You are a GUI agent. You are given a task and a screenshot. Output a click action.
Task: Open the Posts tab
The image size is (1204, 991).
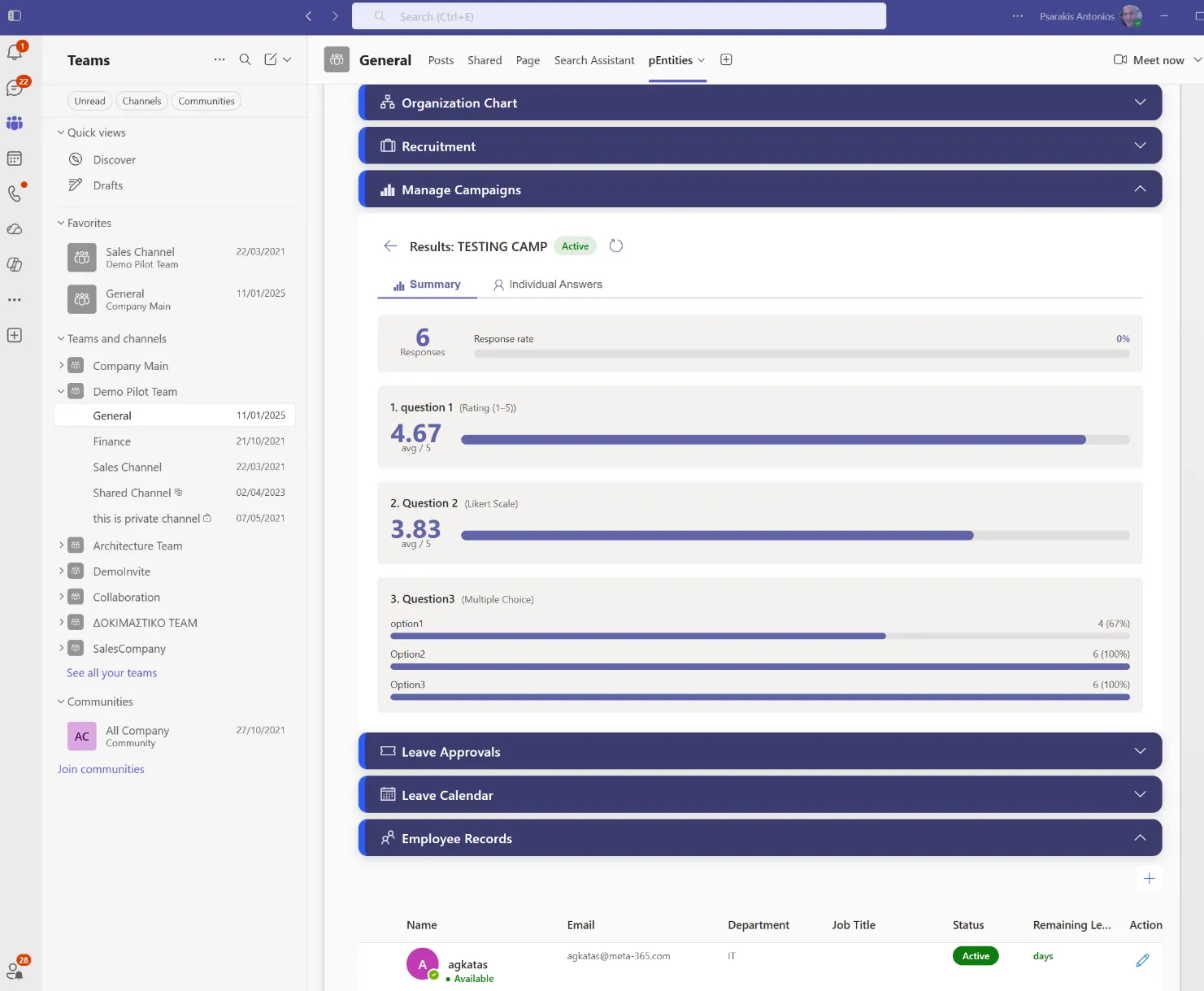click(x=441, y=60)
